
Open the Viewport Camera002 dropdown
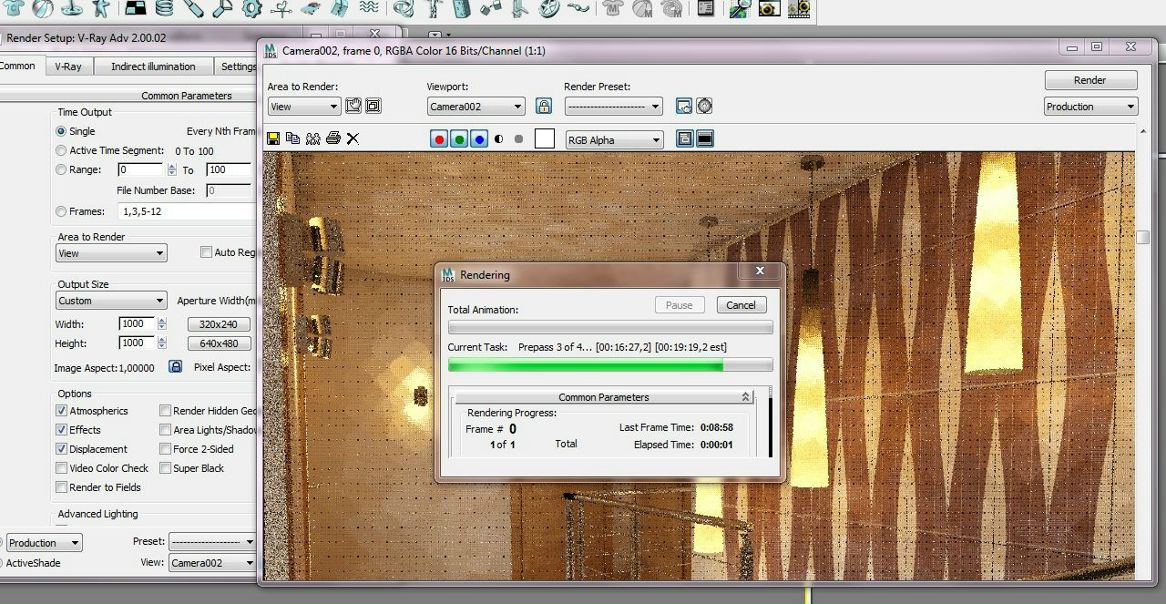[476, 107]
